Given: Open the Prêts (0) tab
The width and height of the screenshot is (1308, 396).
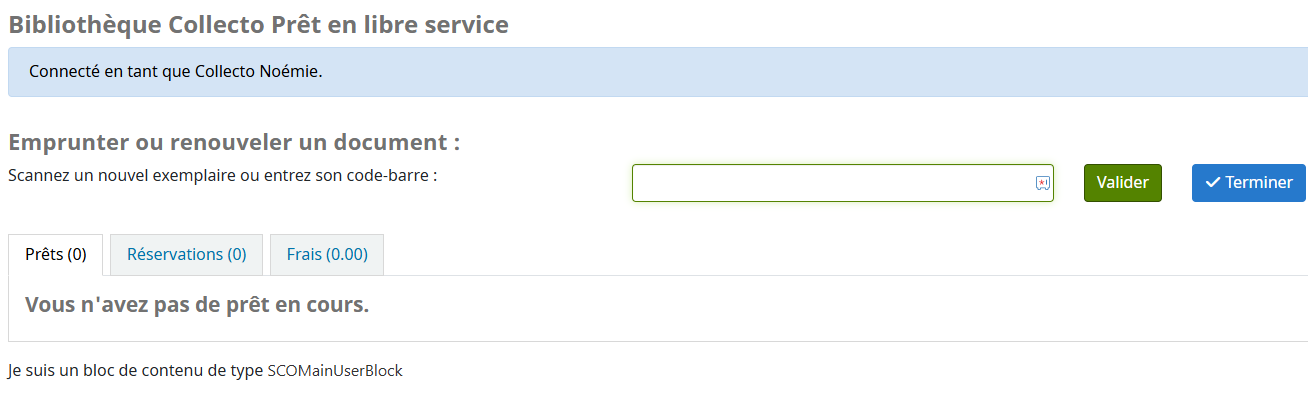Looking at the screenshot, I should 56,255.
